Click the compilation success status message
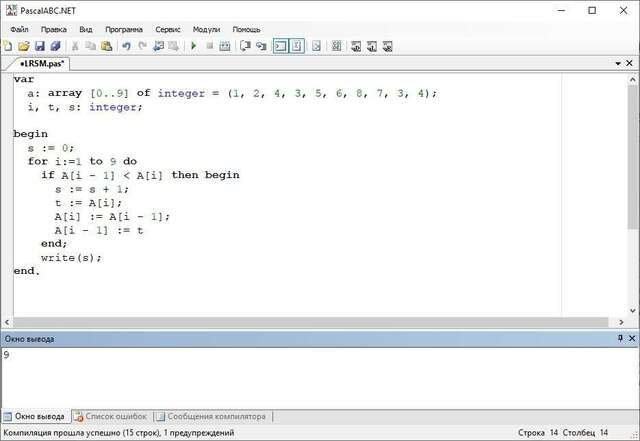 point(119,432)
